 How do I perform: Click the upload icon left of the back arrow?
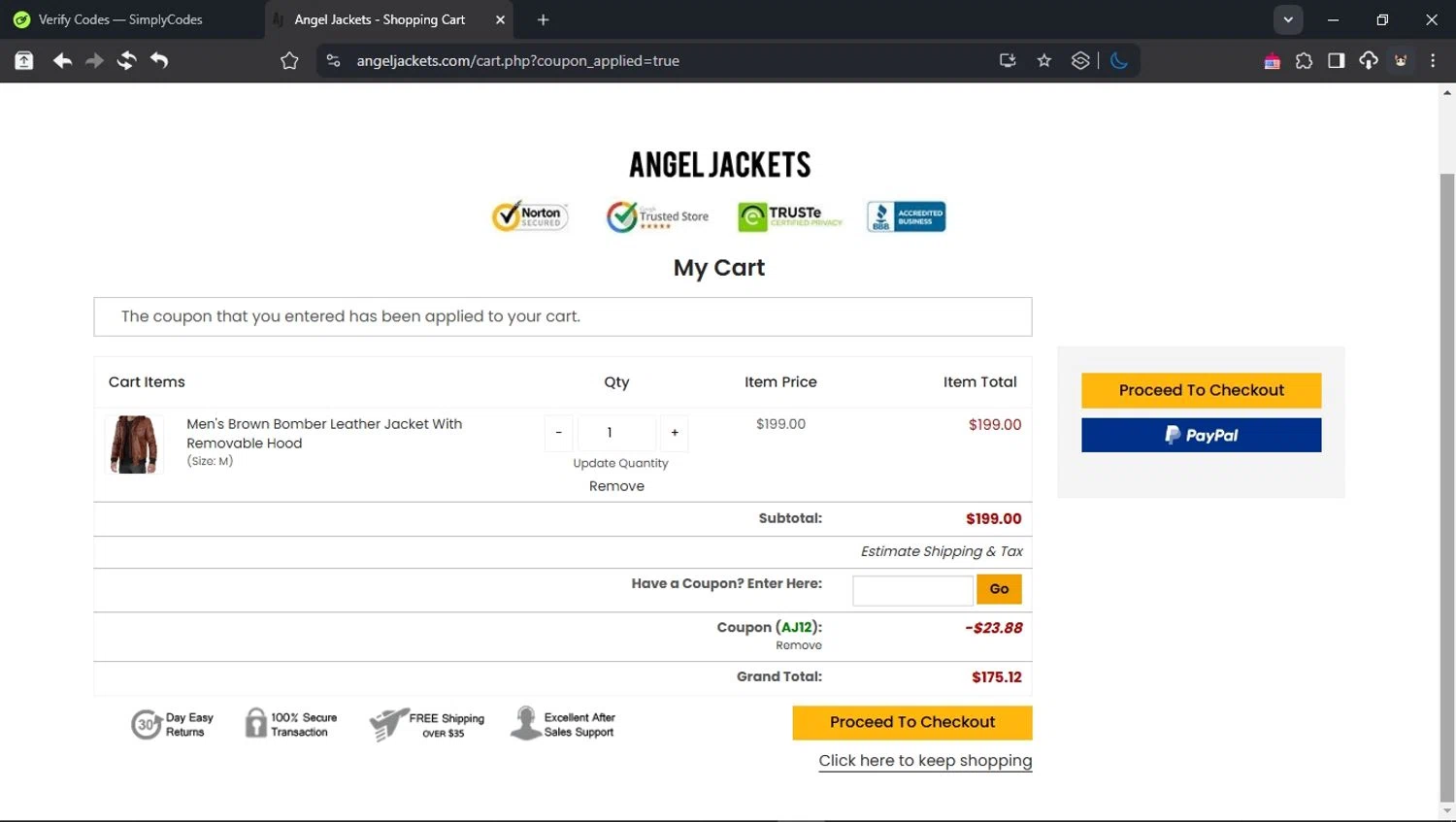[x=24, y=60]
